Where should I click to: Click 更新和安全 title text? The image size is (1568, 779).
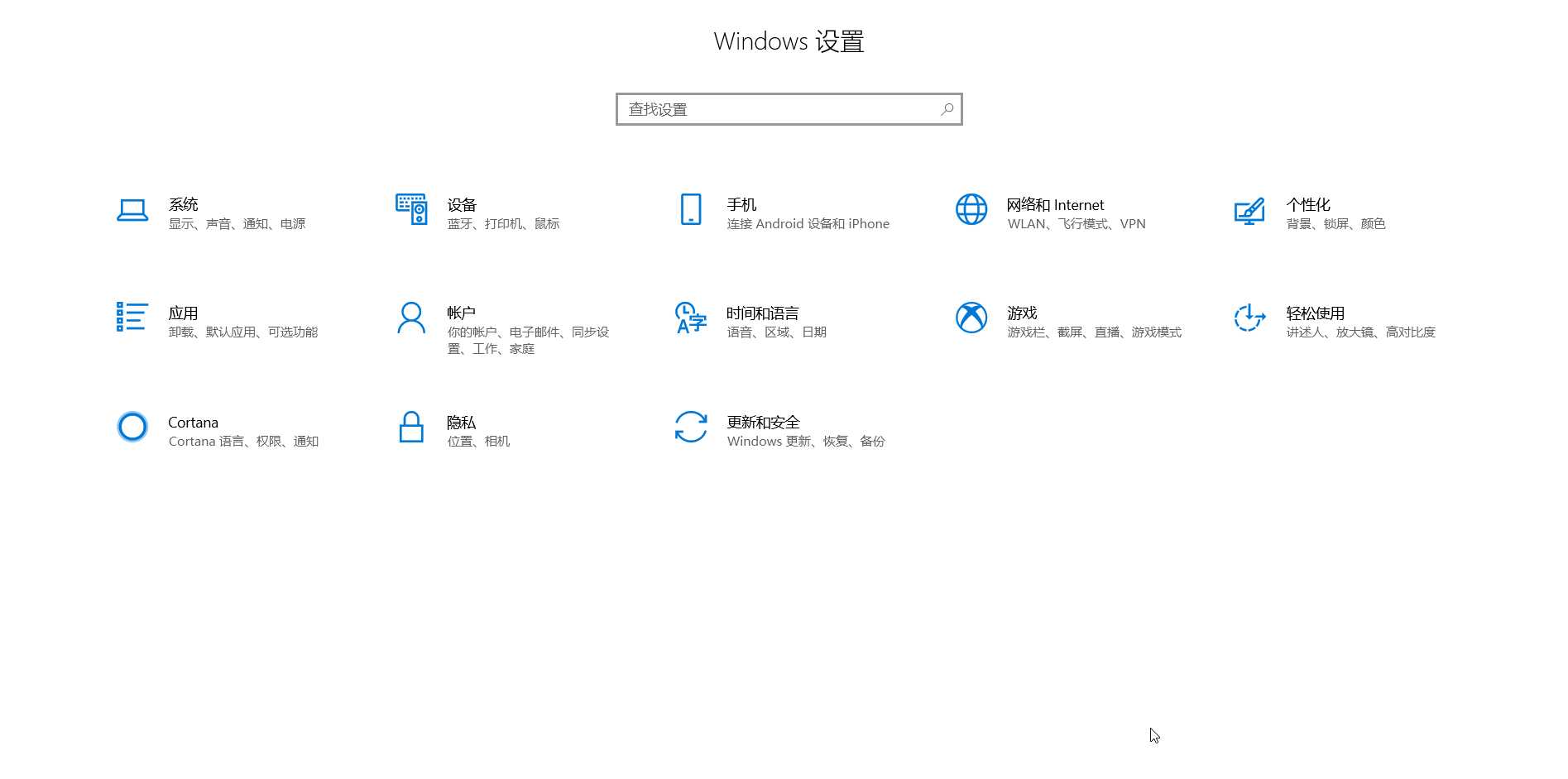(x=763, y=422)
